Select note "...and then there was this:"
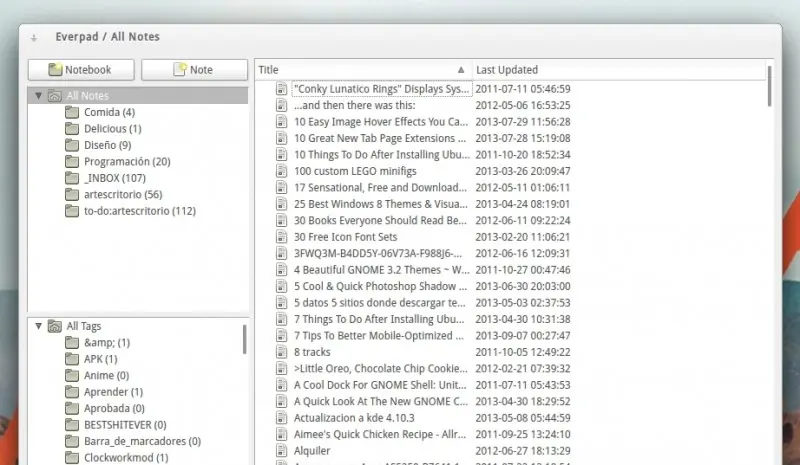This screenshot has height=465, width=800. [x=355, y=105]
